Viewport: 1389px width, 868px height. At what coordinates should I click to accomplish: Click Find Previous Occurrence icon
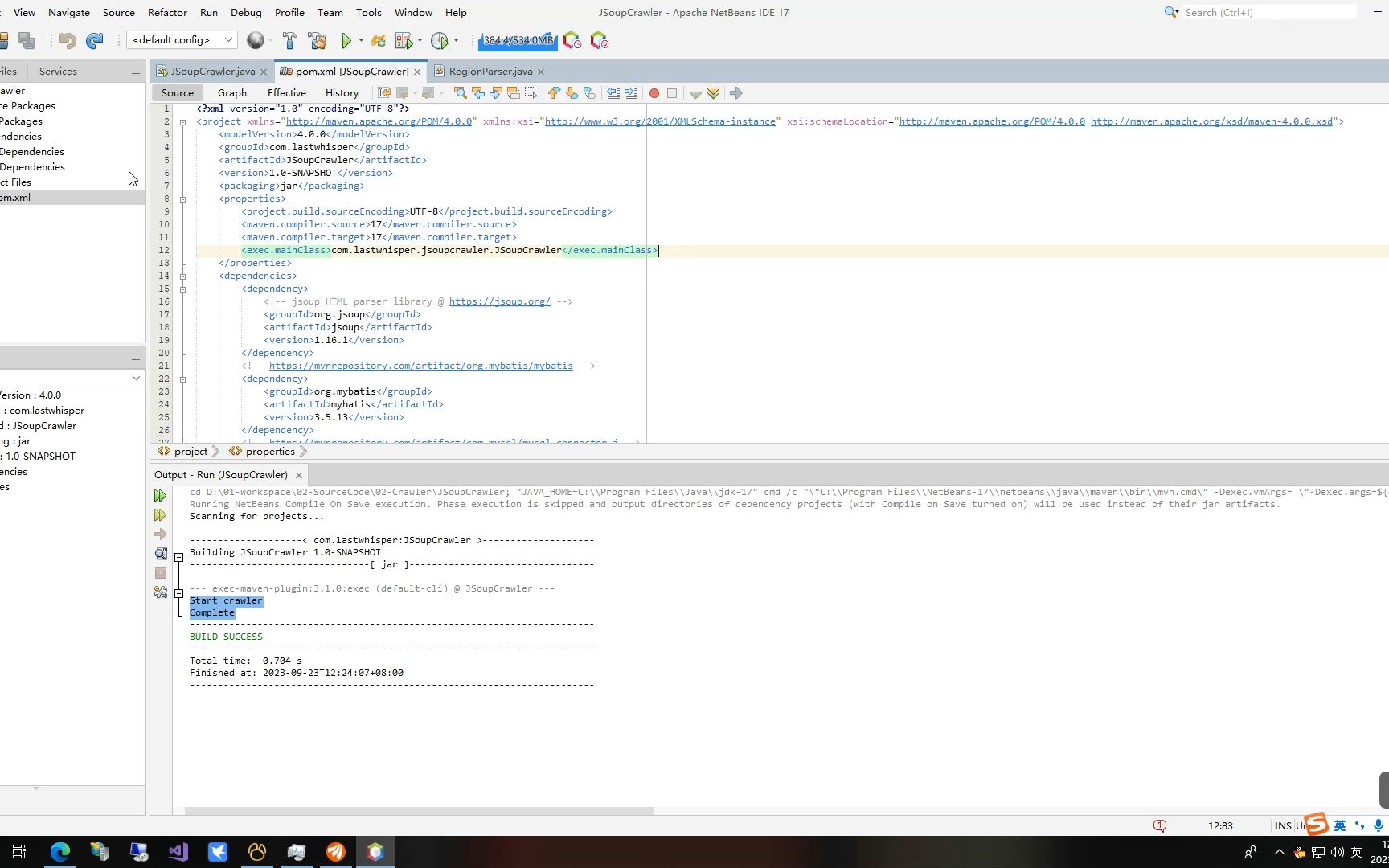click(478, 93)
